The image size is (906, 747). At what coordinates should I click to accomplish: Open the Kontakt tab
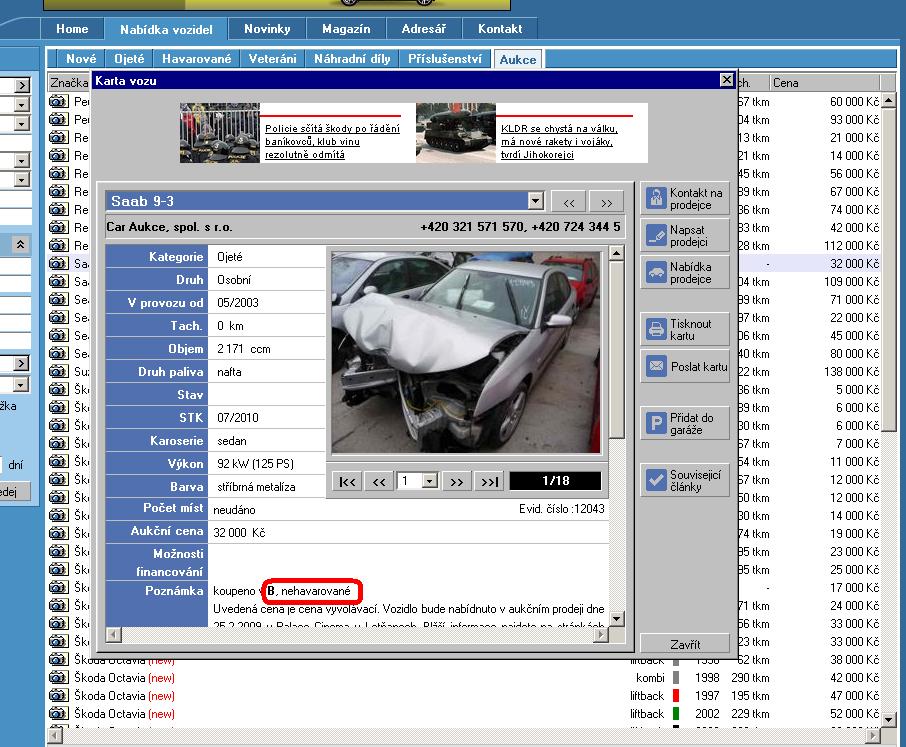point(500,29)
